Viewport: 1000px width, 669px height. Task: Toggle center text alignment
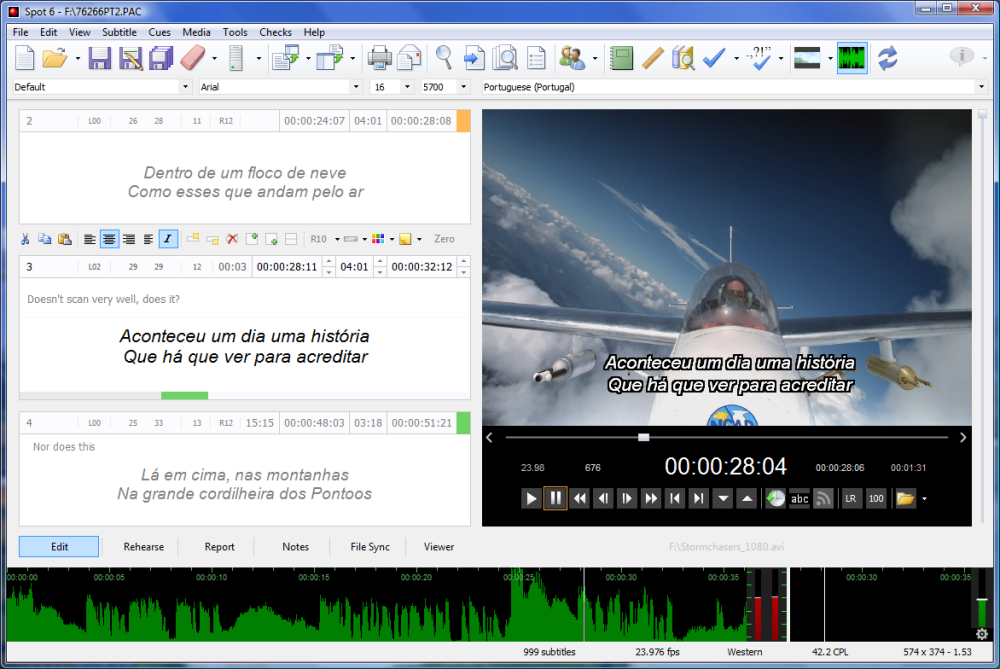[110, 239]
